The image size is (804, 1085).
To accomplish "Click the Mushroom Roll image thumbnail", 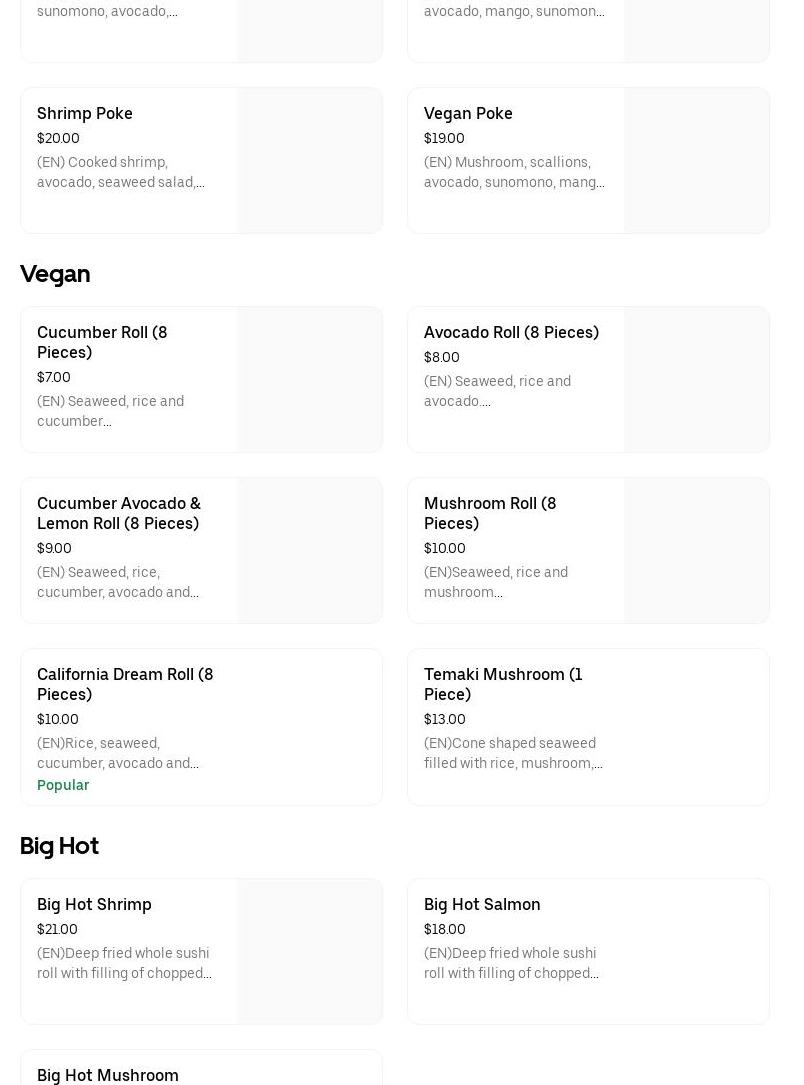I will tap(697, 551).
